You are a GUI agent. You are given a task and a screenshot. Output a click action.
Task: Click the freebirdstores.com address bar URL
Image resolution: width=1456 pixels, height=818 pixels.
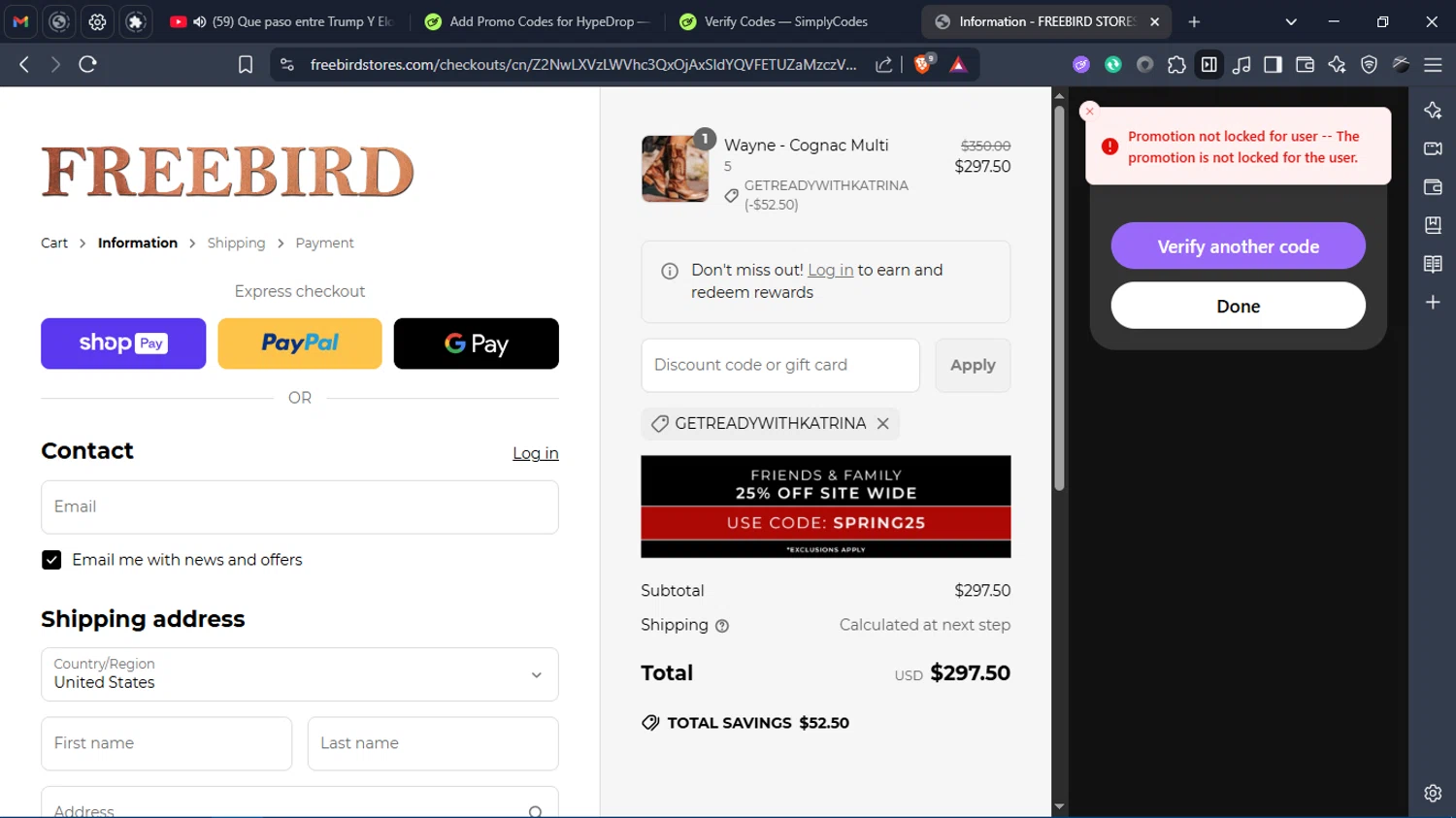click(582, 64)
